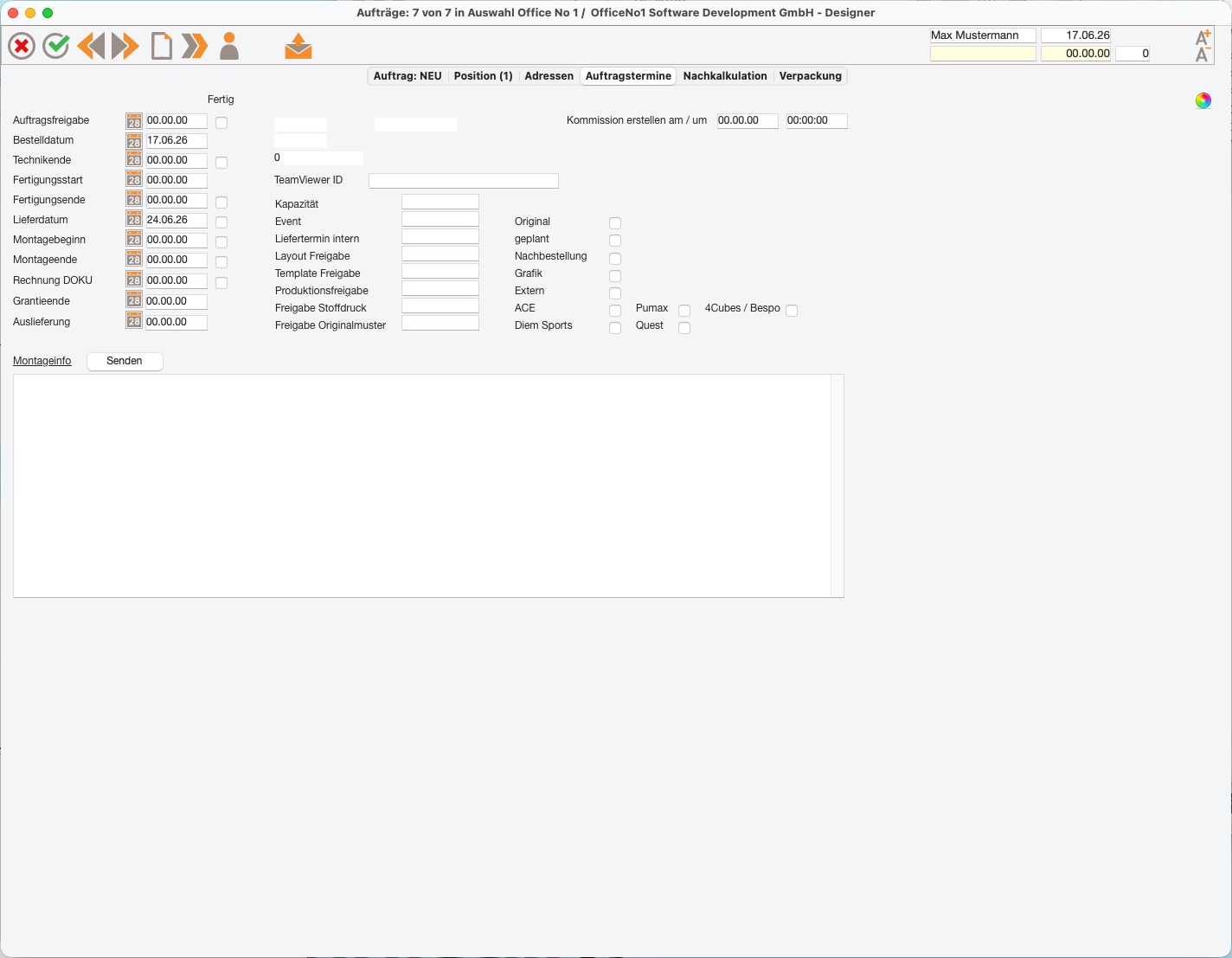The image size is (1232, 958).
Task: Confirm with the green checkmark icon
Action: coord(56,46)
